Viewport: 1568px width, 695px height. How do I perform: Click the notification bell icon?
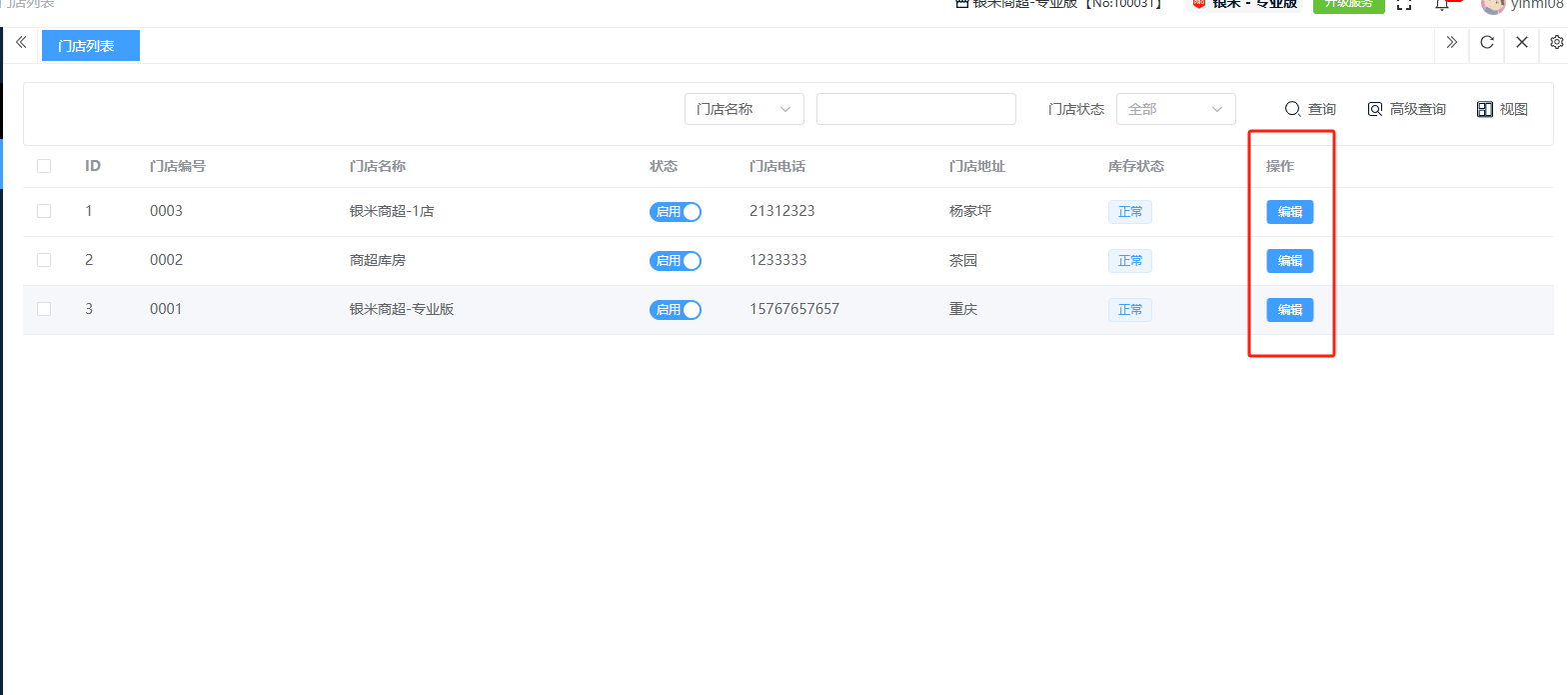(x=1442, y=5)
